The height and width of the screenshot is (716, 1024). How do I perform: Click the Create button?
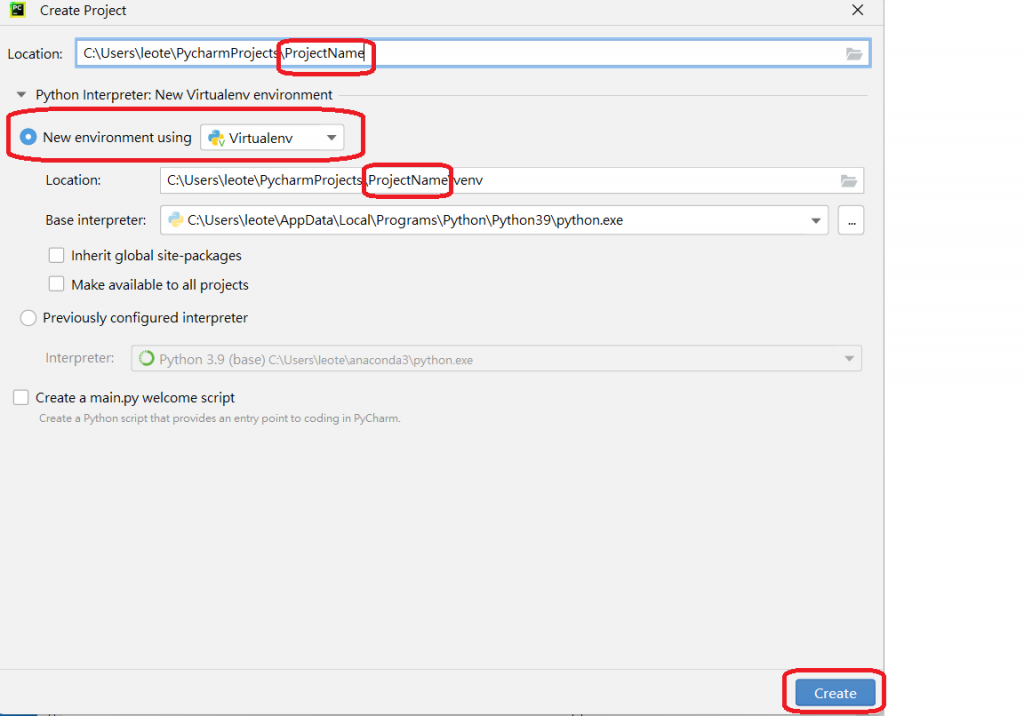pyautogui.click(x=835, y=693)
